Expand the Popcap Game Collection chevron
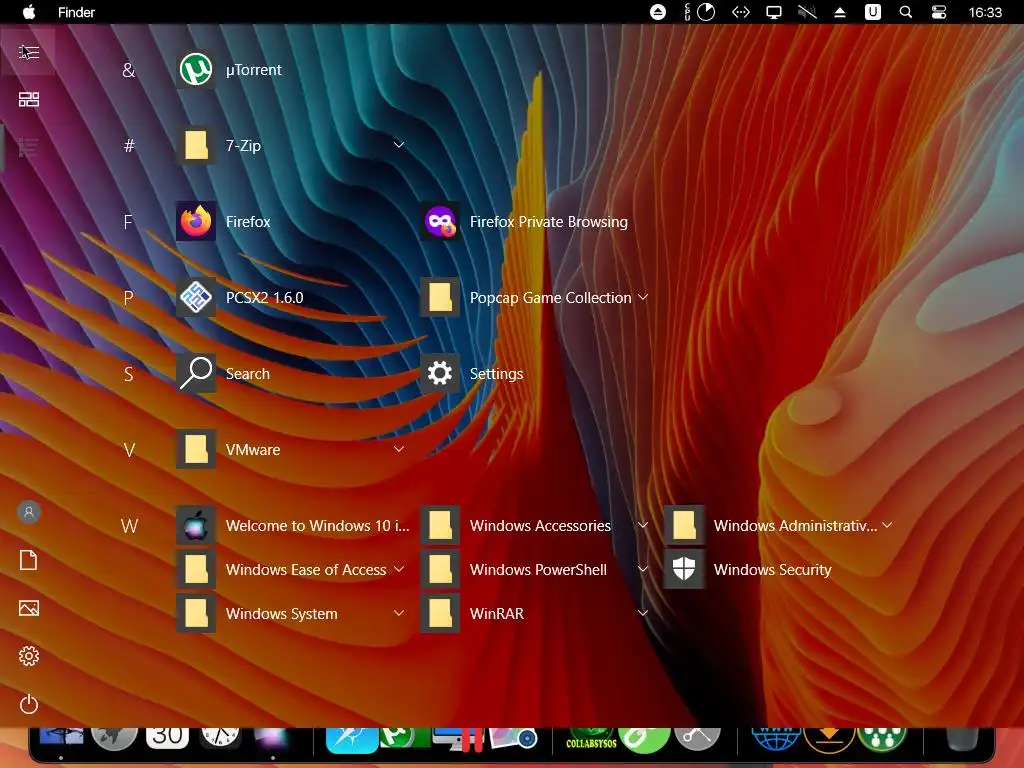This screenshot has width=1024, height=768. click(643, 296)
